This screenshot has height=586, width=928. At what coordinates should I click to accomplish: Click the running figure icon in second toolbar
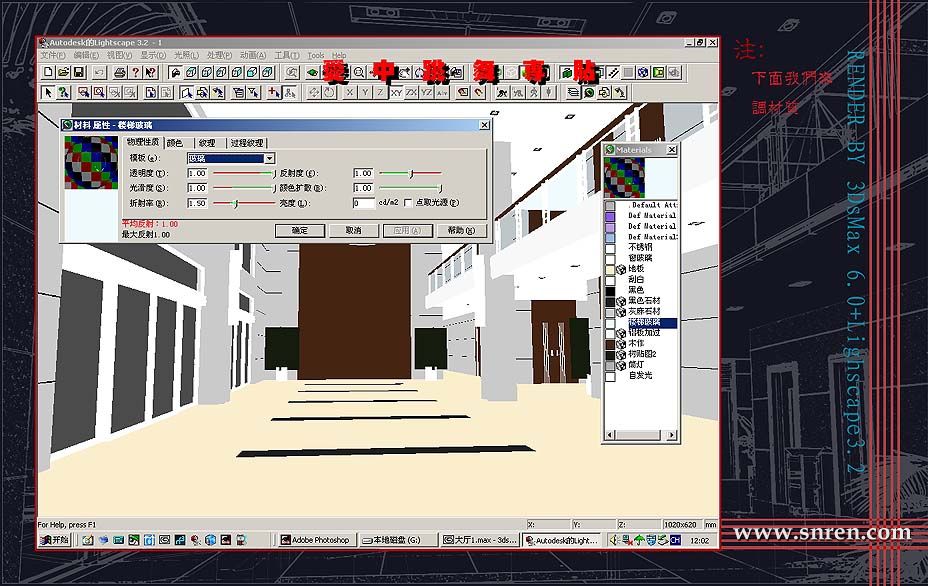(x=502, y=92)
